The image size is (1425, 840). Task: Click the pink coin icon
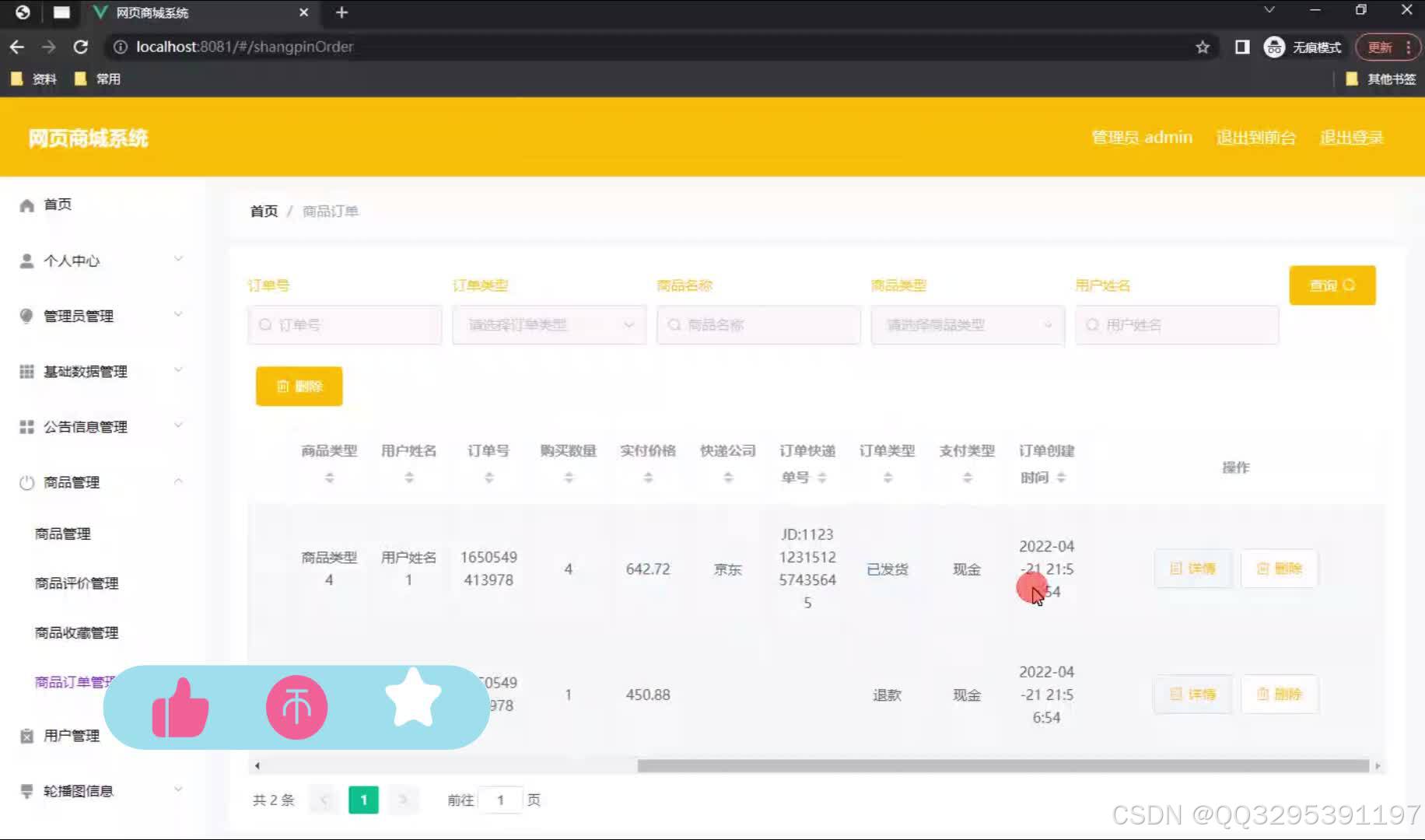click(x=296, y=707)
